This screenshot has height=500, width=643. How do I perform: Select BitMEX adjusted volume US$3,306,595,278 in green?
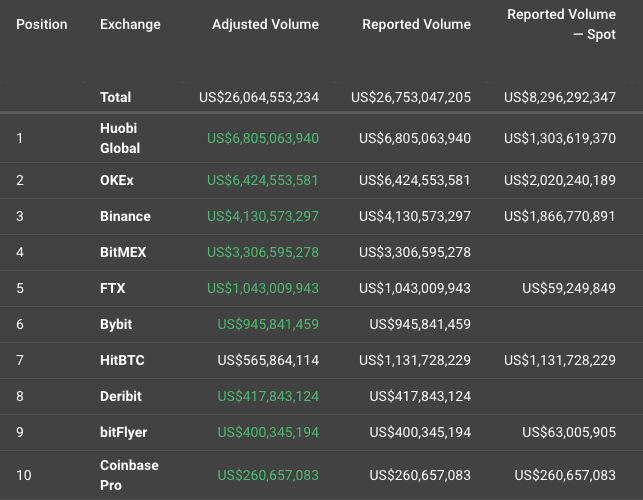pos(263,252)
